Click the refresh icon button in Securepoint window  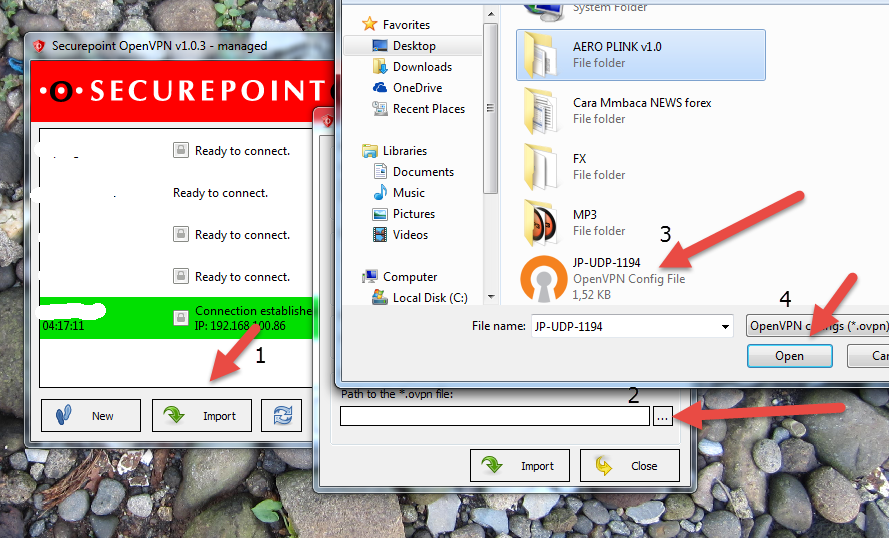click(x=282, y=416)
